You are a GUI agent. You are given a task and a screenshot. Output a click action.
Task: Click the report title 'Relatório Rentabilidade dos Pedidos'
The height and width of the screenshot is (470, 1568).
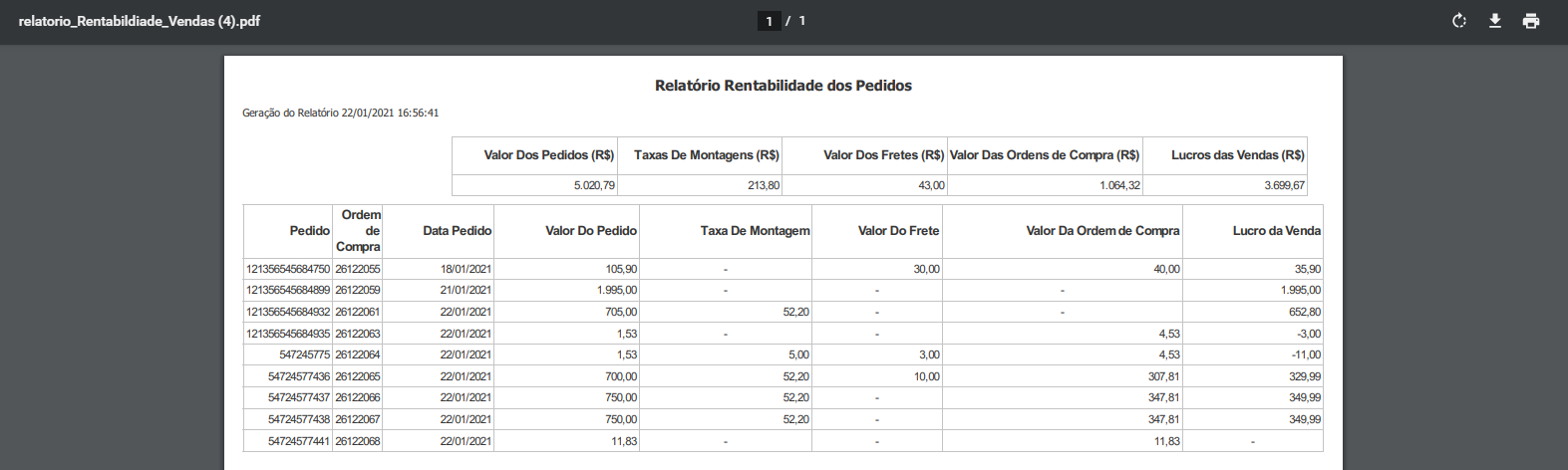pyautogui.click(x=784, y=86)
